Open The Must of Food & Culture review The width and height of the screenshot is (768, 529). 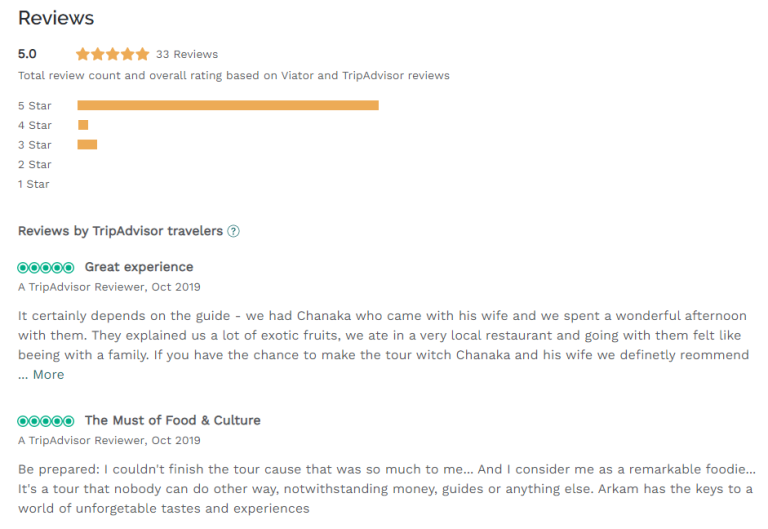coord(172,421)
